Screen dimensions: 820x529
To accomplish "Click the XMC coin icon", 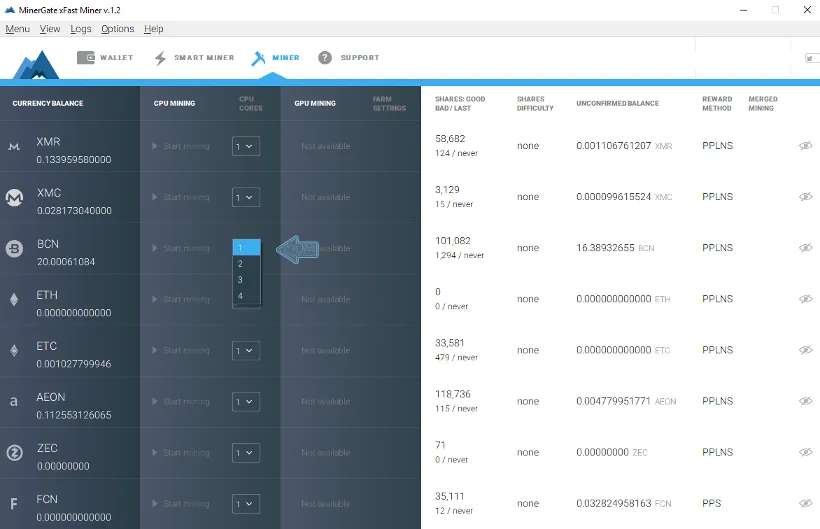I will tap(14, 197).
